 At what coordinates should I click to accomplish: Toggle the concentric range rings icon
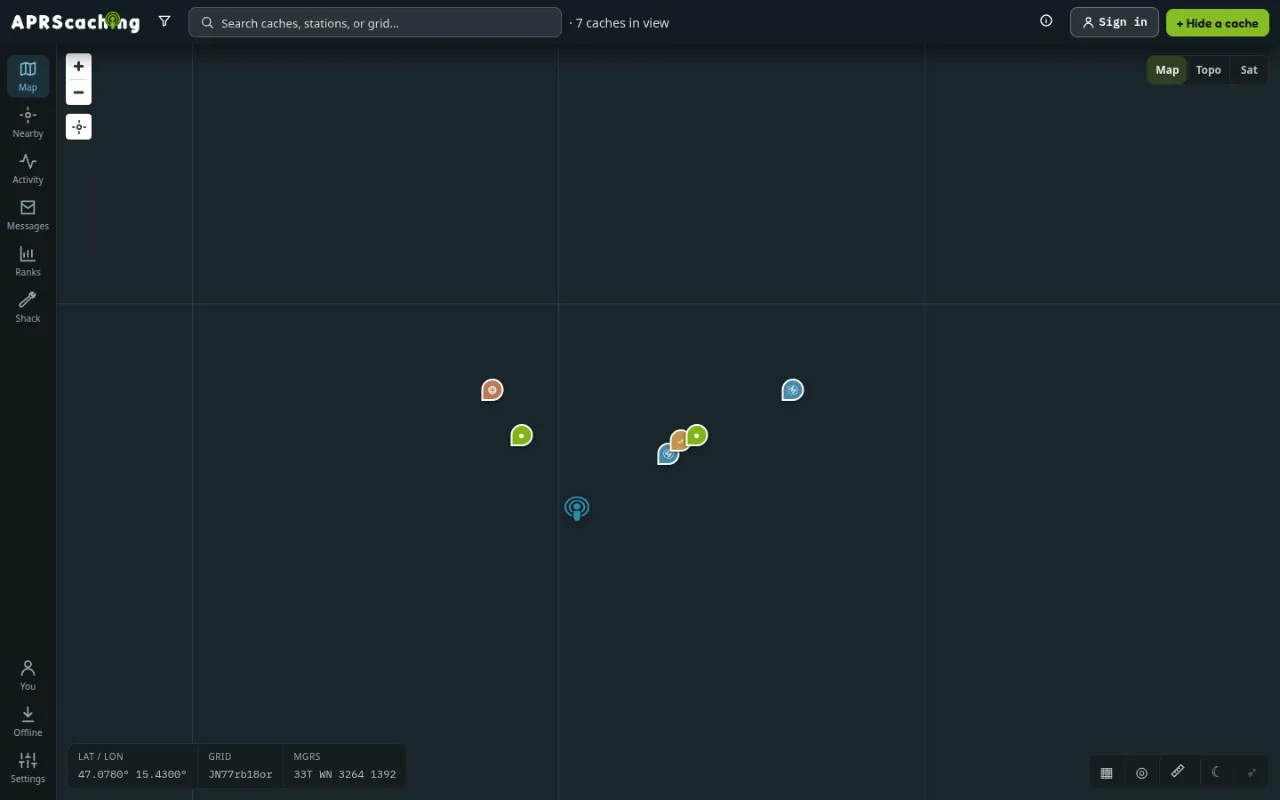point(1142,772)
